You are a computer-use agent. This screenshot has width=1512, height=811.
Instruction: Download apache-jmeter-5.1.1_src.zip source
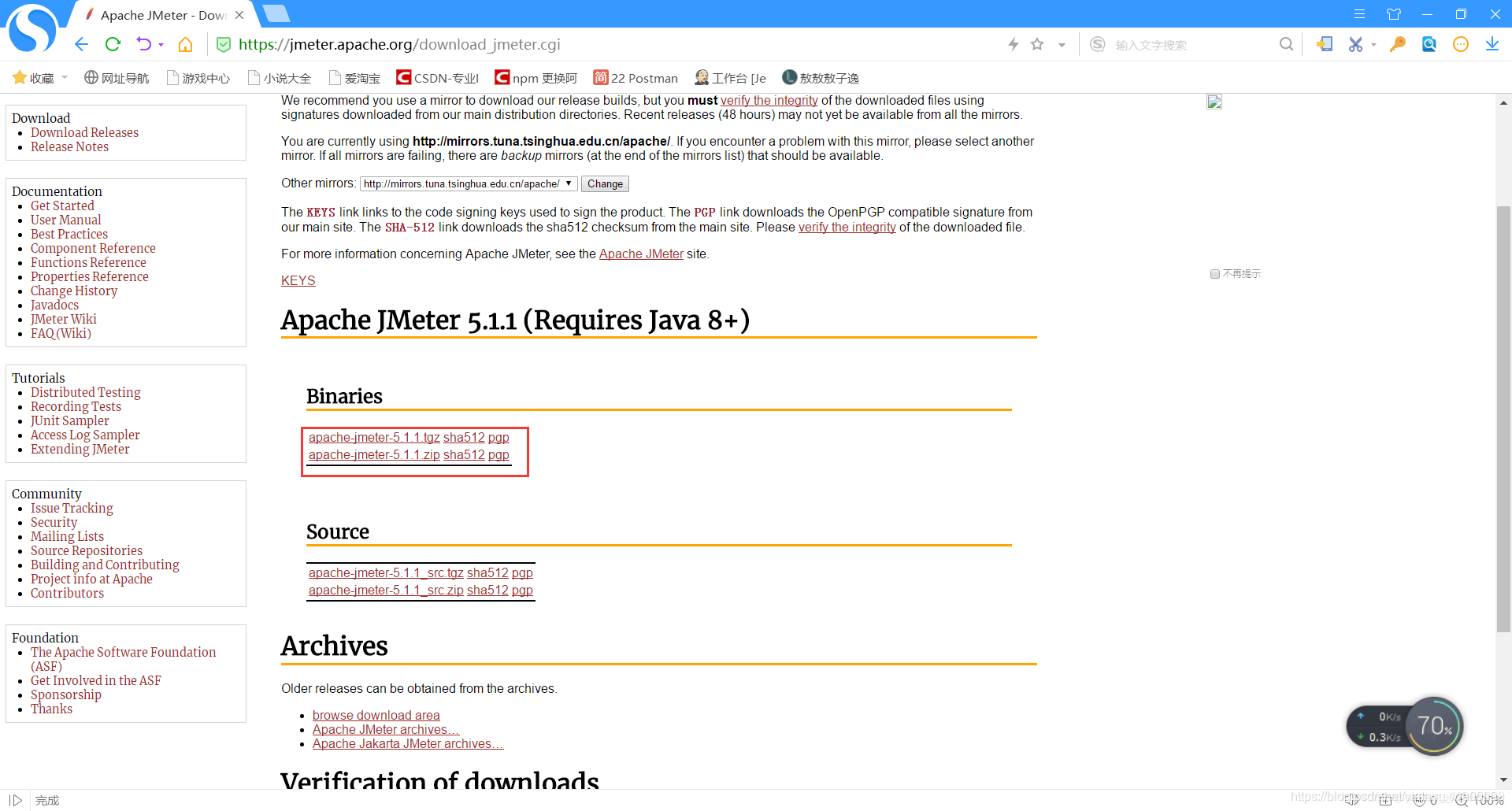(x=386, y=590)
